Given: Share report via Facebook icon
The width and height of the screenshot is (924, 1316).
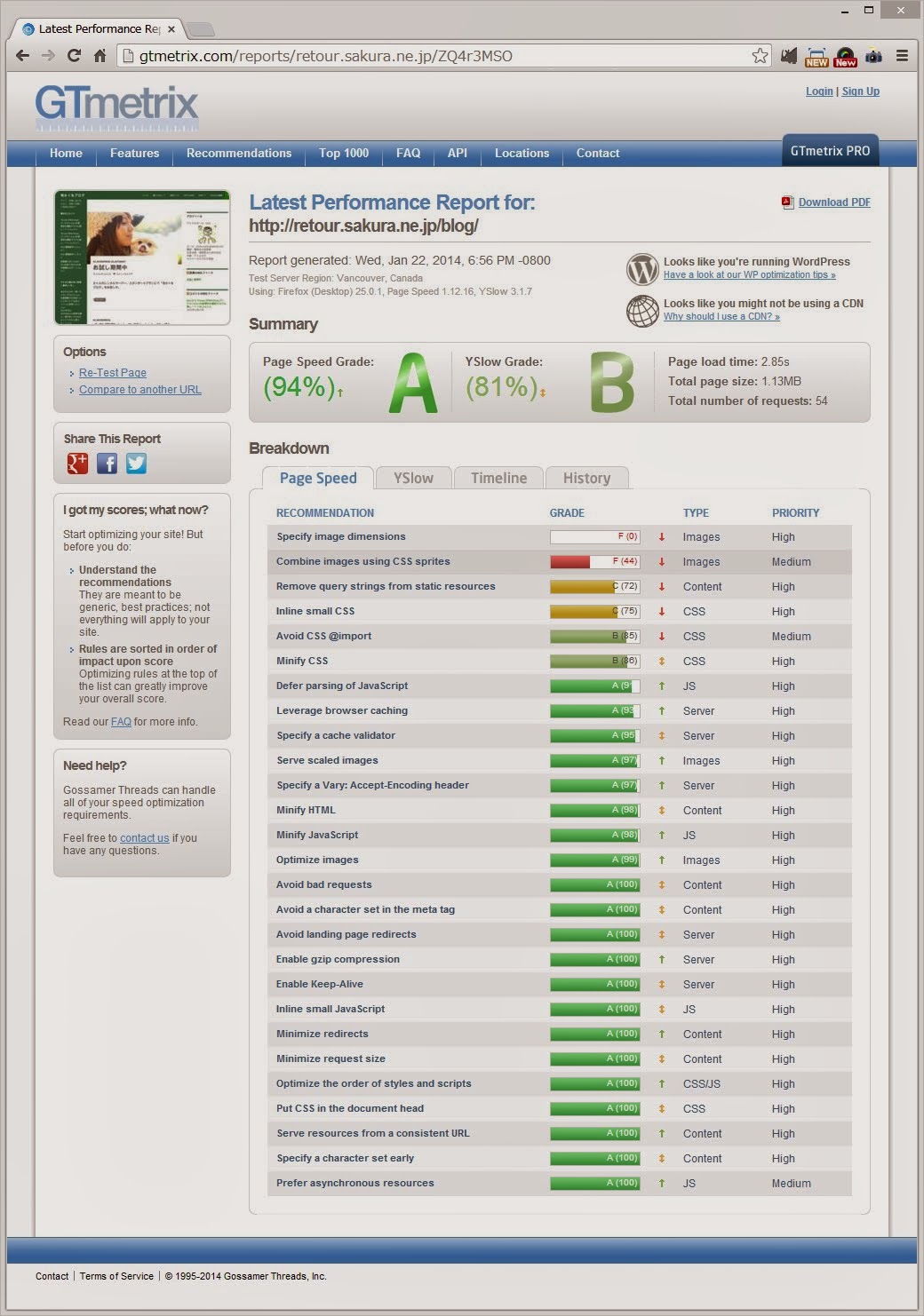Looking at the screenshot, I should tap(107, 463).
